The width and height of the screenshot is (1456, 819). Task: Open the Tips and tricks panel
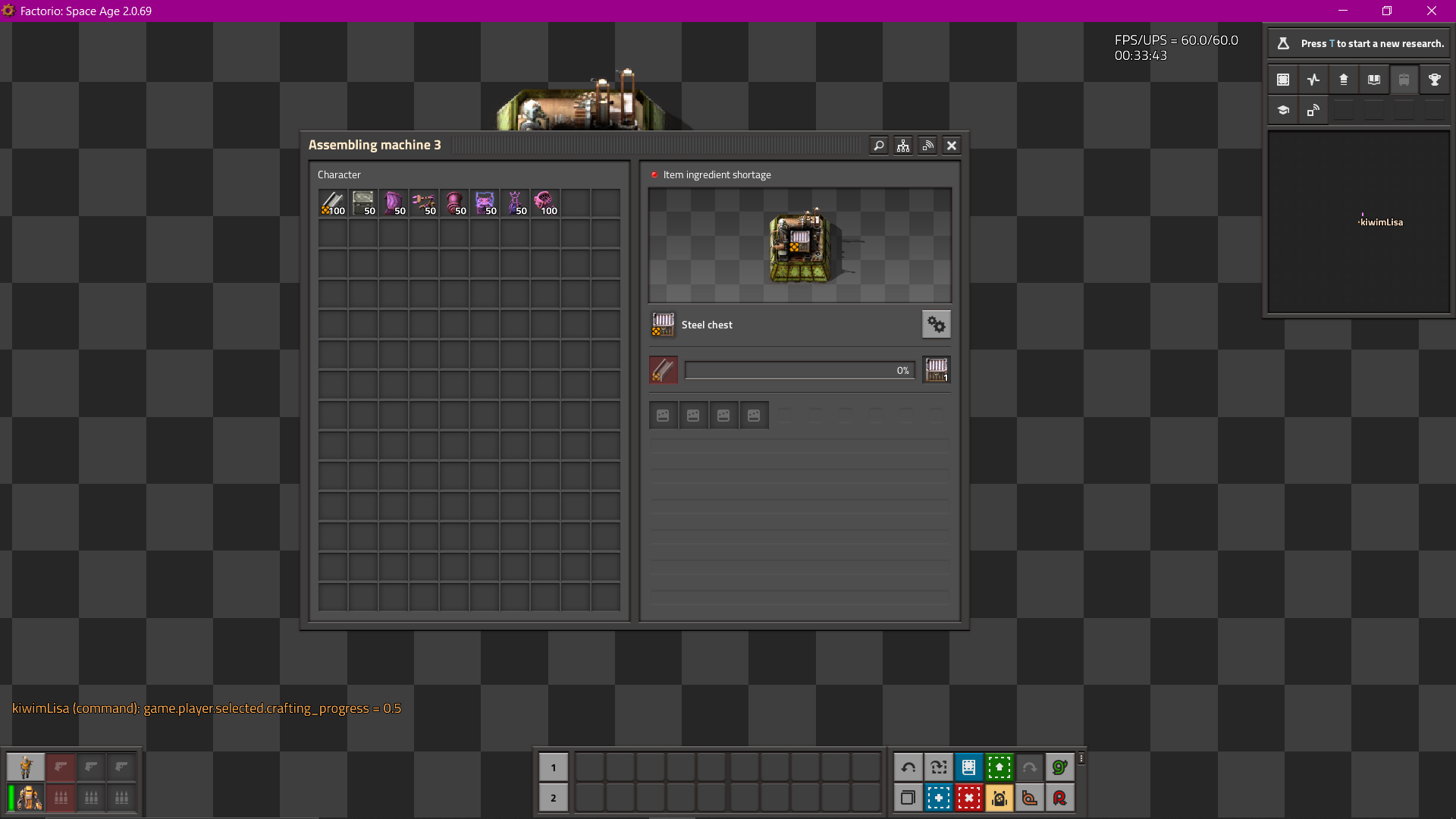[x=1282, y=110]
